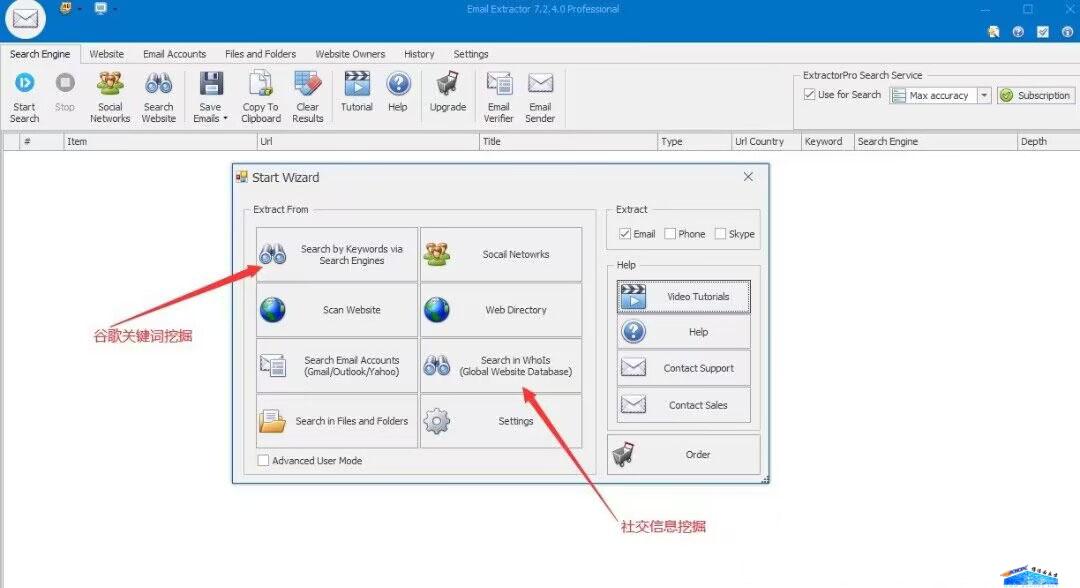Image resolution: width=1080 pixels, height=588 pixels.
Task: Click the info icon in the title bar
Action: point(1067,32)
